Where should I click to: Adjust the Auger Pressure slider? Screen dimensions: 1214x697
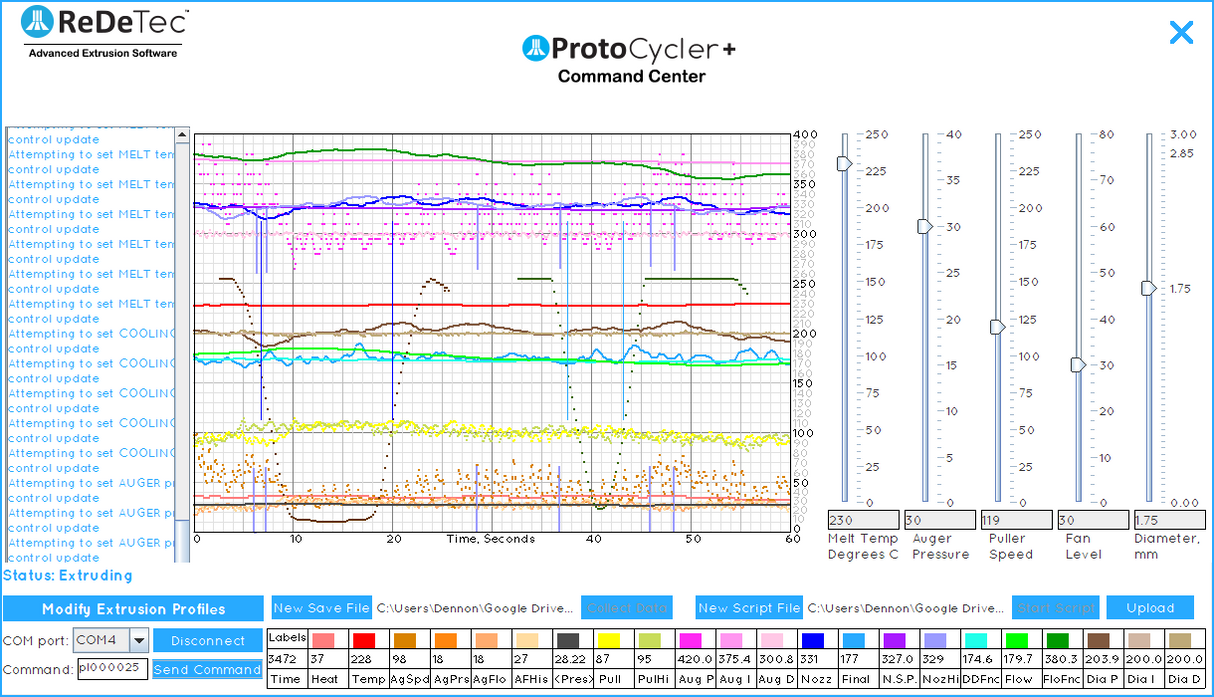tap(923, 227)
